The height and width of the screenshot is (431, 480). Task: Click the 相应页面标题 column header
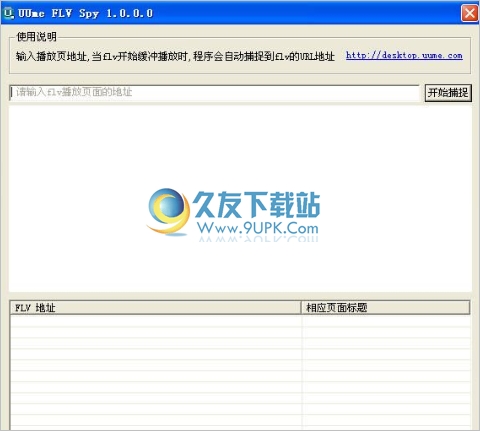point(385,307)
